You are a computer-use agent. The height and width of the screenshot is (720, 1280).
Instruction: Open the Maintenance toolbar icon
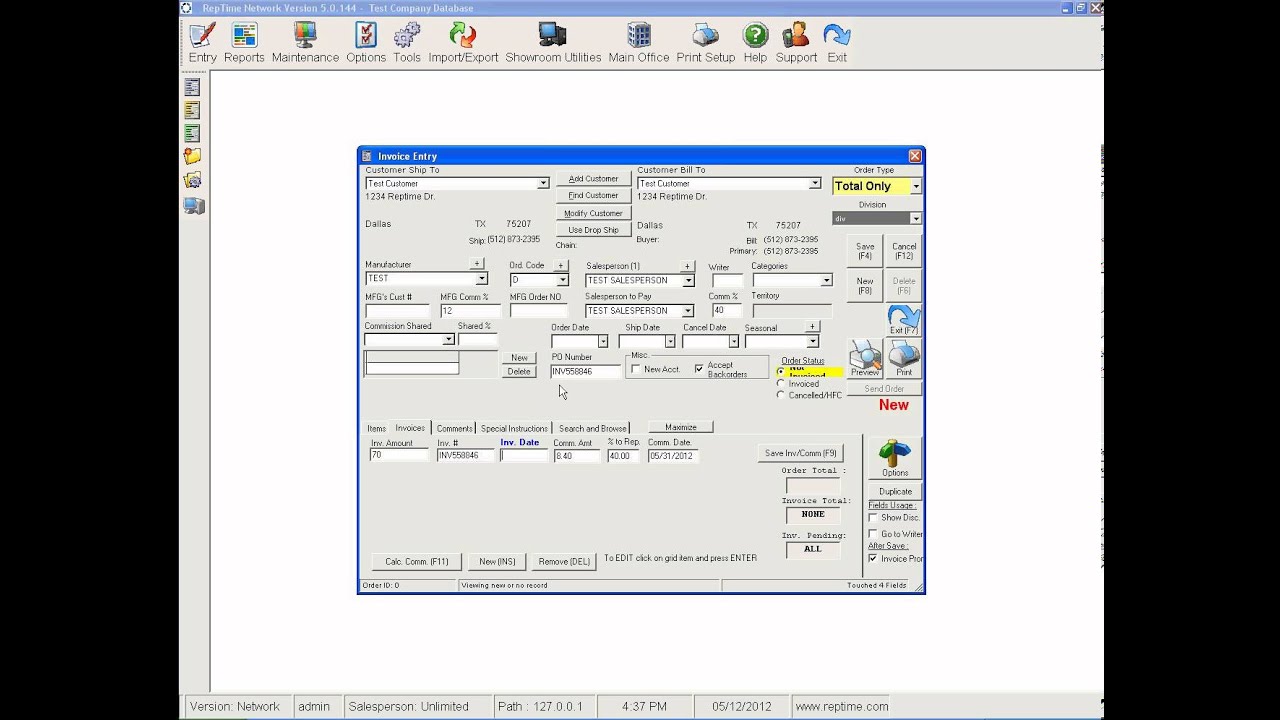(x=305, y=43)
